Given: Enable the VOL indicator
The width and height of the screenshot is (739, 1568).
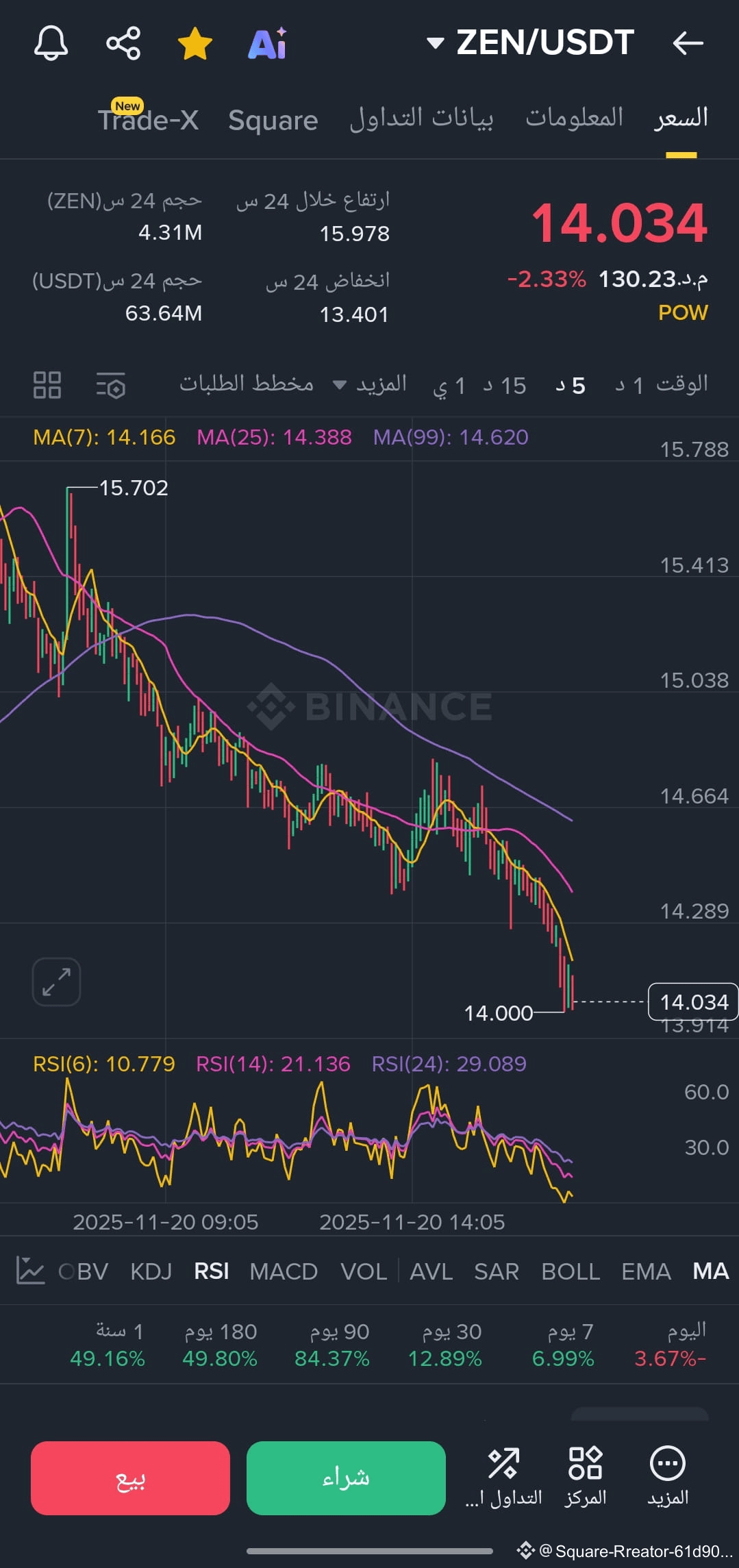Looking at the screenshot, I should 364,1271.
